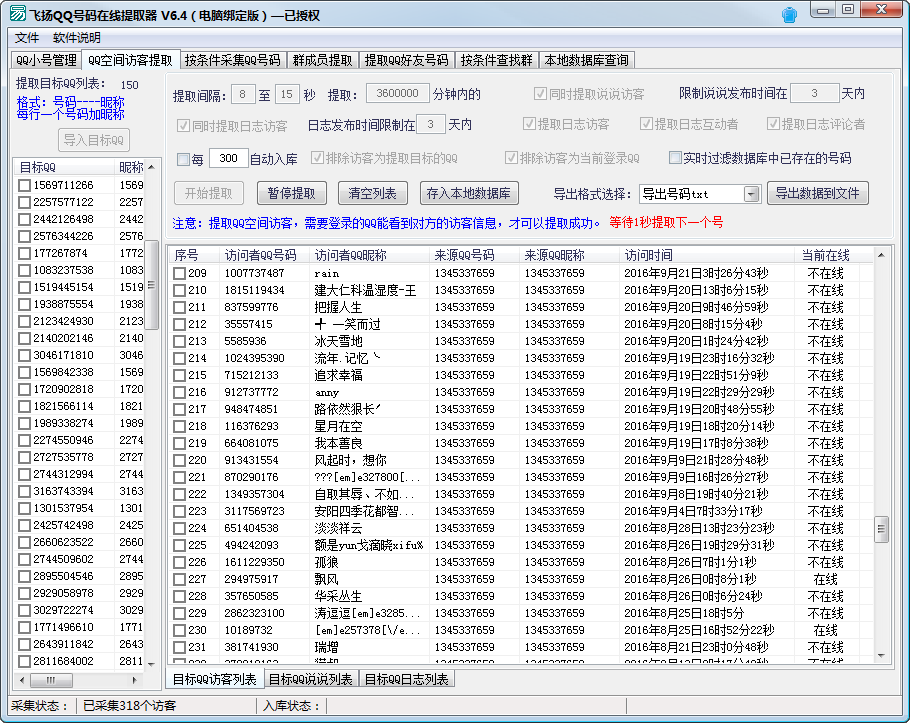Click status text 已采集318个访客

click(x=129, y=706)
